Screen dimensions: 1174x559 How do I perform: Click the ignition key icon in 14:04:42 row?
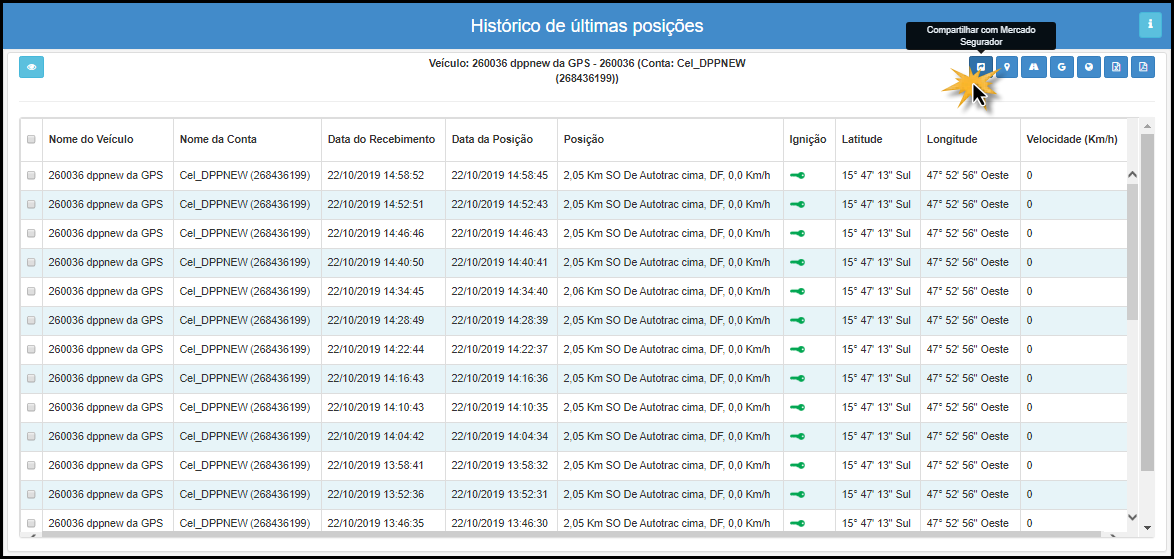tap(797, 436)
